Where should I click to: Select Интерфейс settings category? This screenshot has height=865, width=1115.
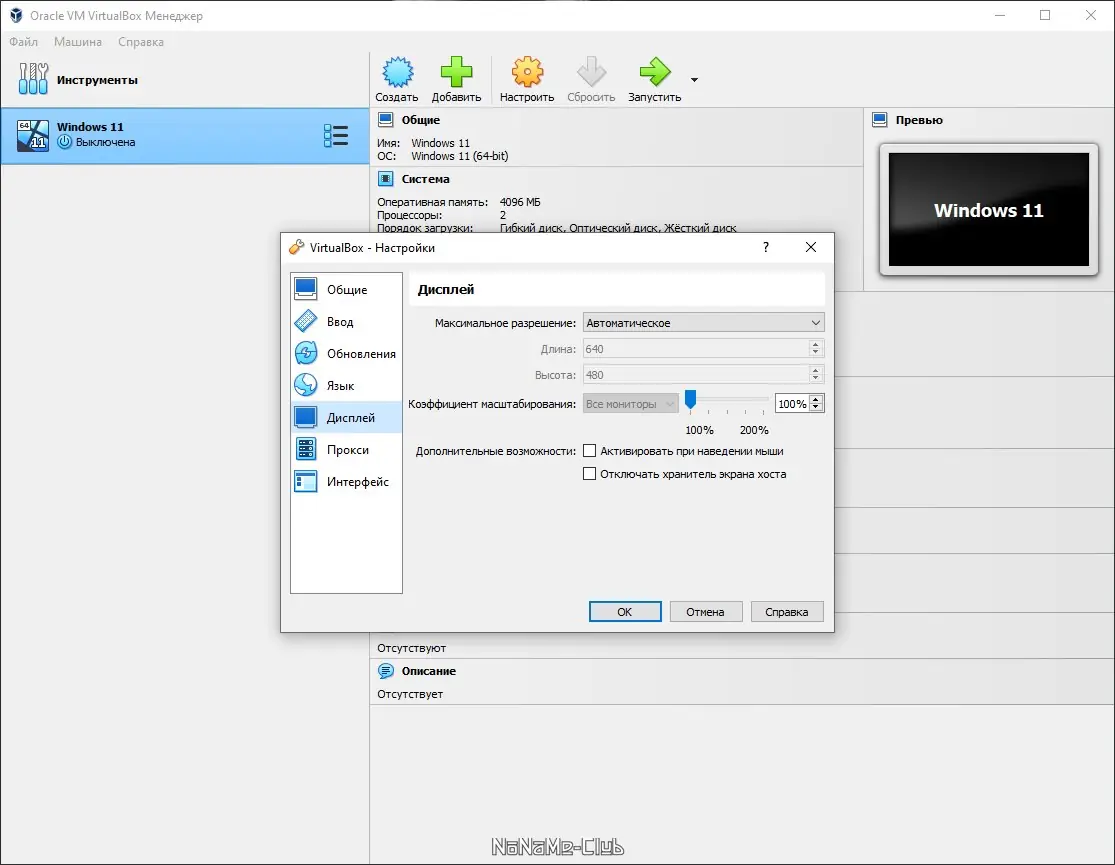coord(346,482)
